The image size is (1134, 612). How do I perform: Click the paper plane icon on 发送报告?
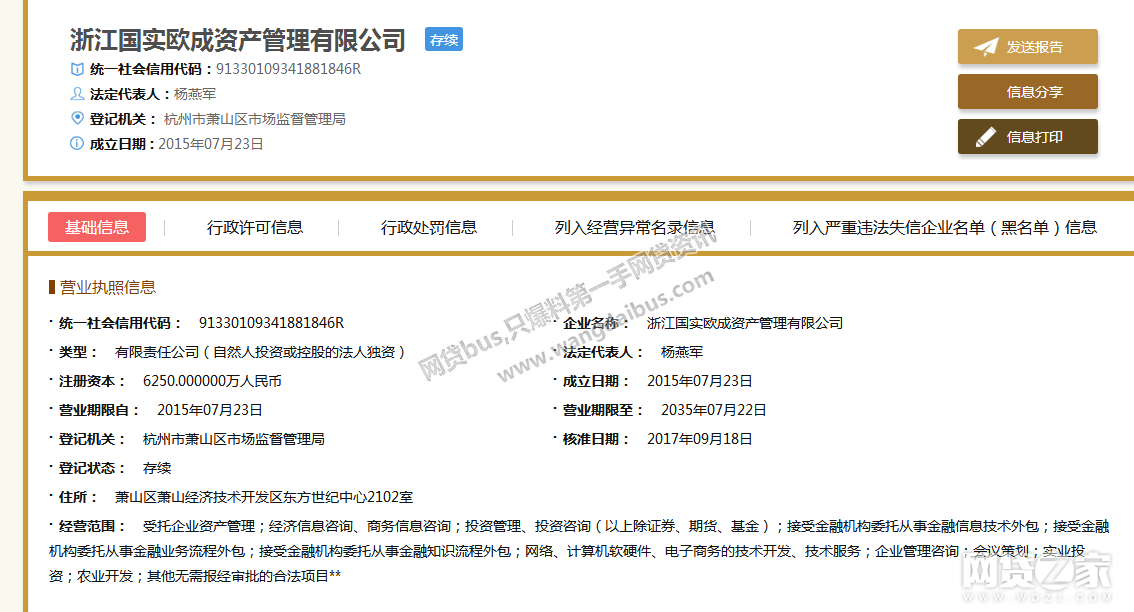pyautogui.click(x=986, y=47)
